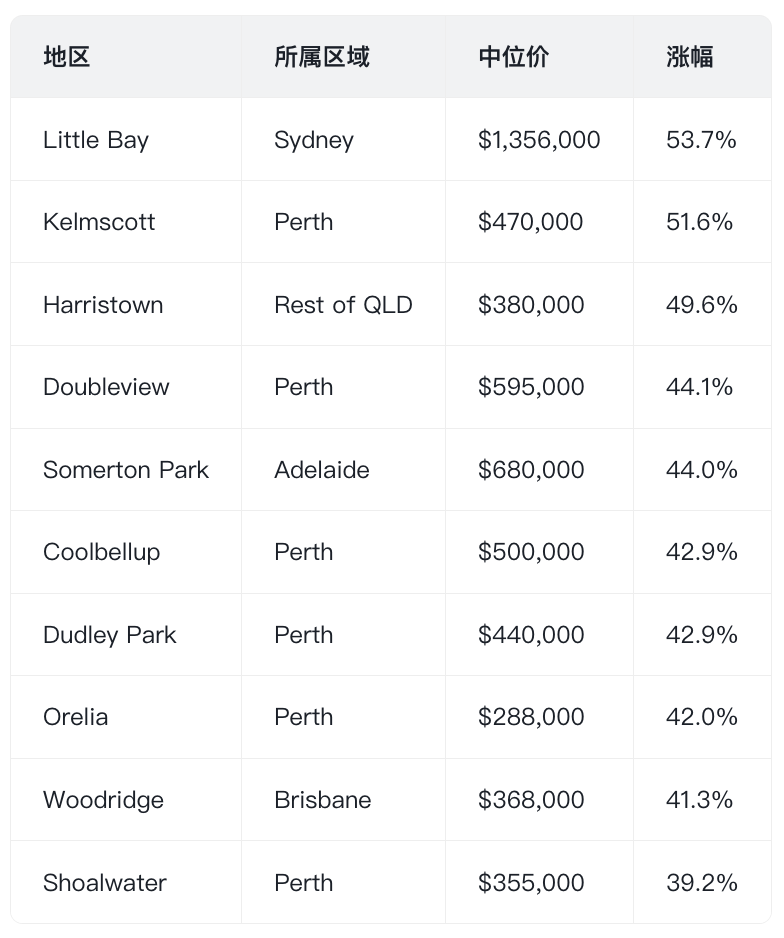Click the 地区 column header

pos(66,57)
